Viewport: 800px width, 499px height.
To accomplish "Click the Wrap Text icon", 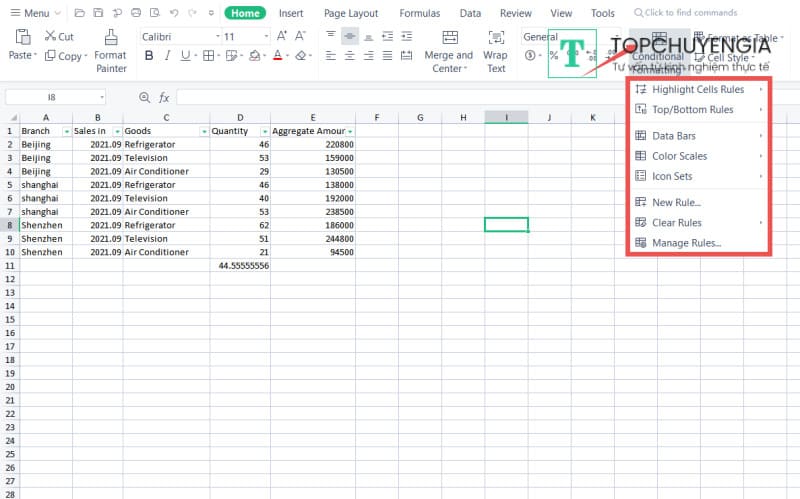I will 495,49.
